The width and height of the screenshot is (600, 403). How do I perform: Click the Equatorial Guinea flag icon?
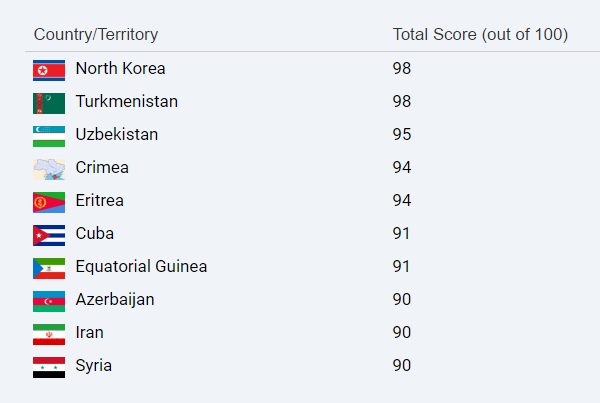coord(49,268)
